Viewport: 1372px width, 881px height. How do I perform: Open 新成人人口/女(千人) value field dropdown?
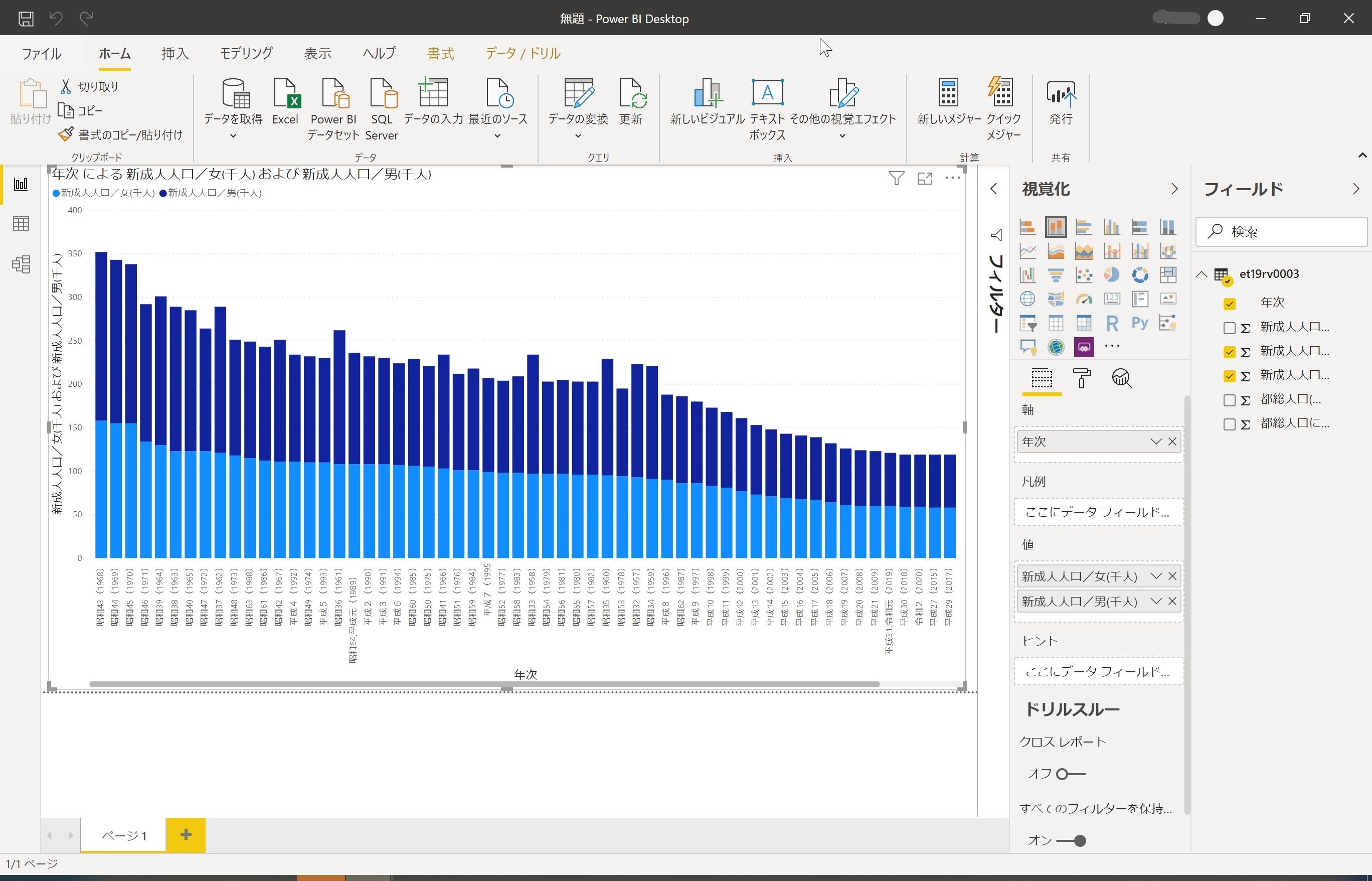[1155, 576]
